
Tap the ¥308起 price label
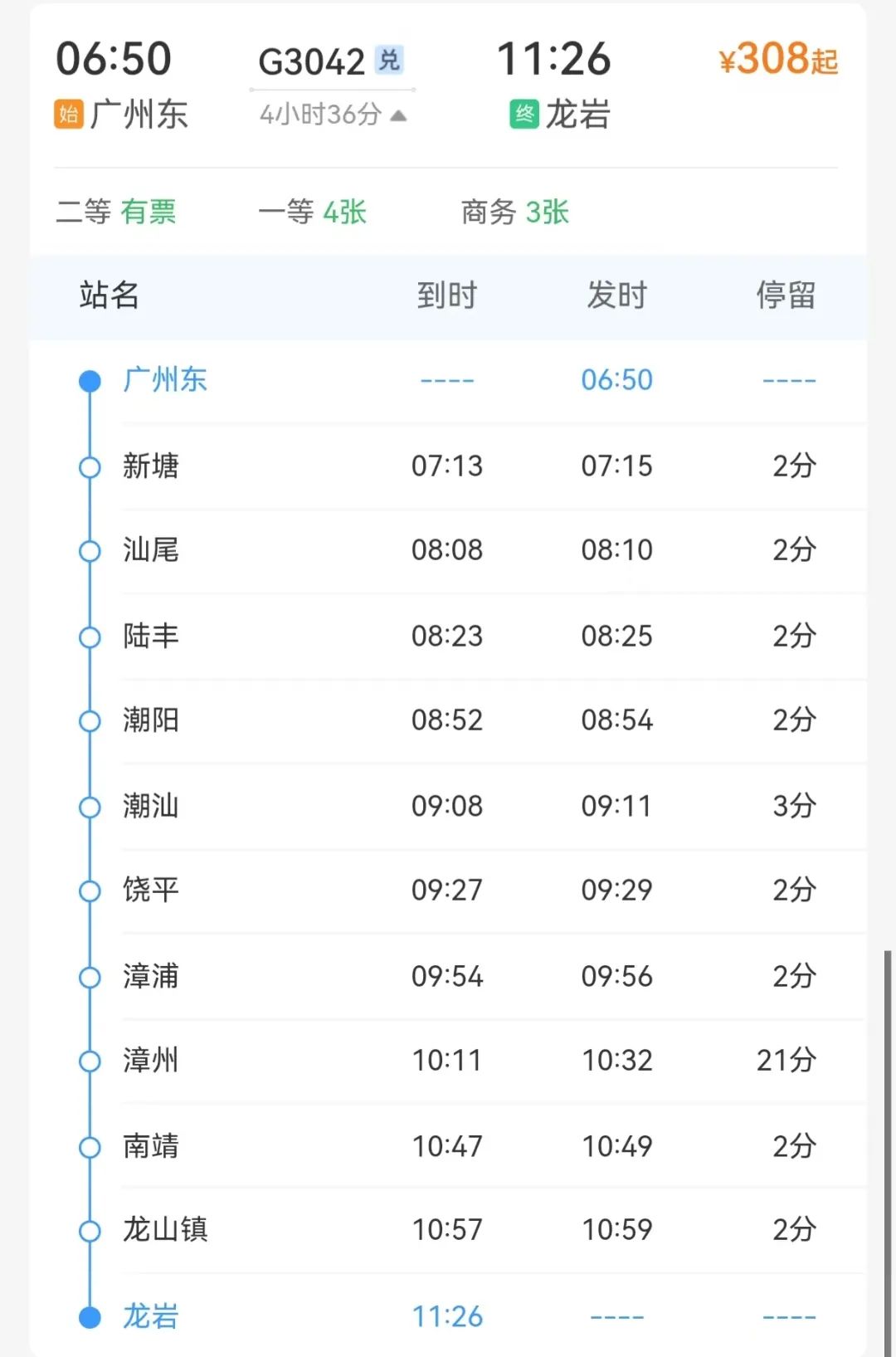click(x=778, y=60)
